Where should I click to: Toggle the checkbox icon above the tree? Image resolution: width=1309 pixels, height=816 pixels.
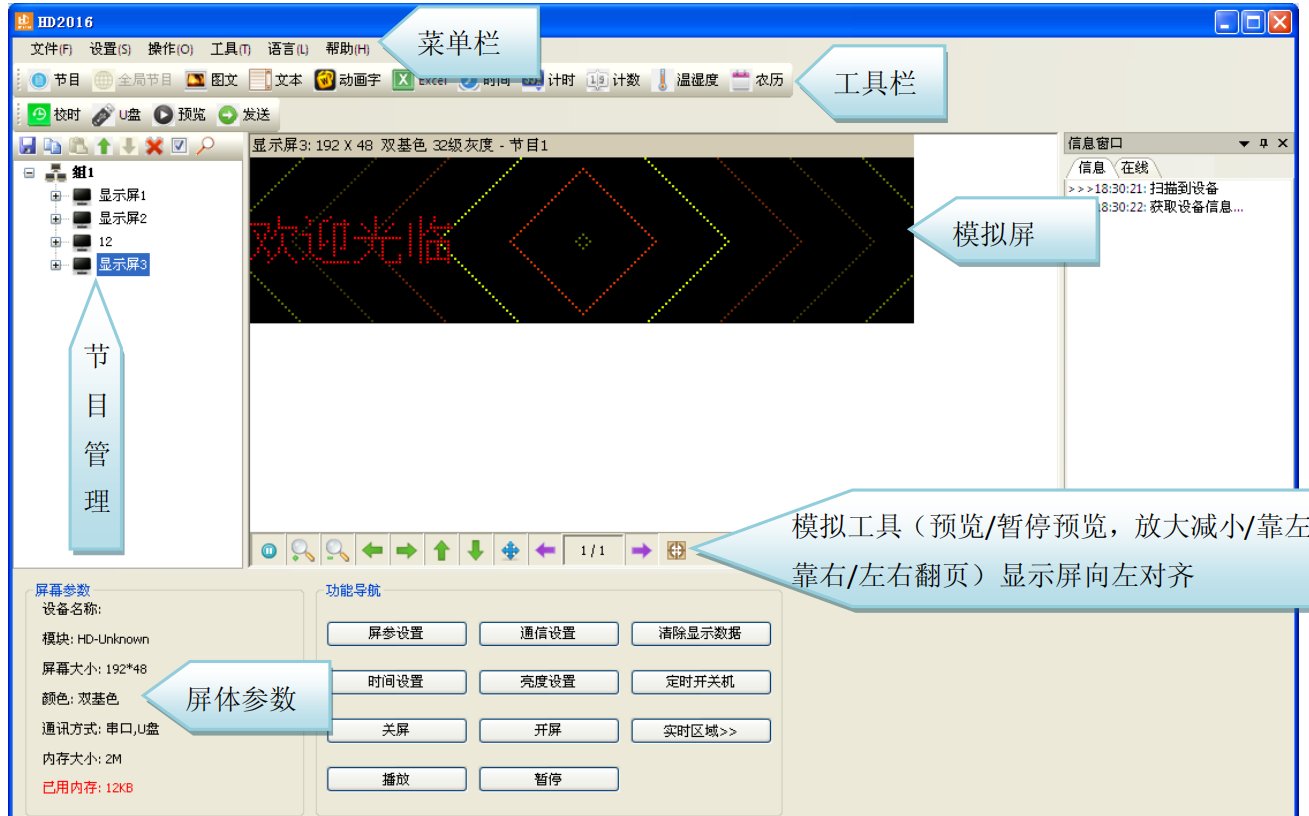click(x=179, y=146)
